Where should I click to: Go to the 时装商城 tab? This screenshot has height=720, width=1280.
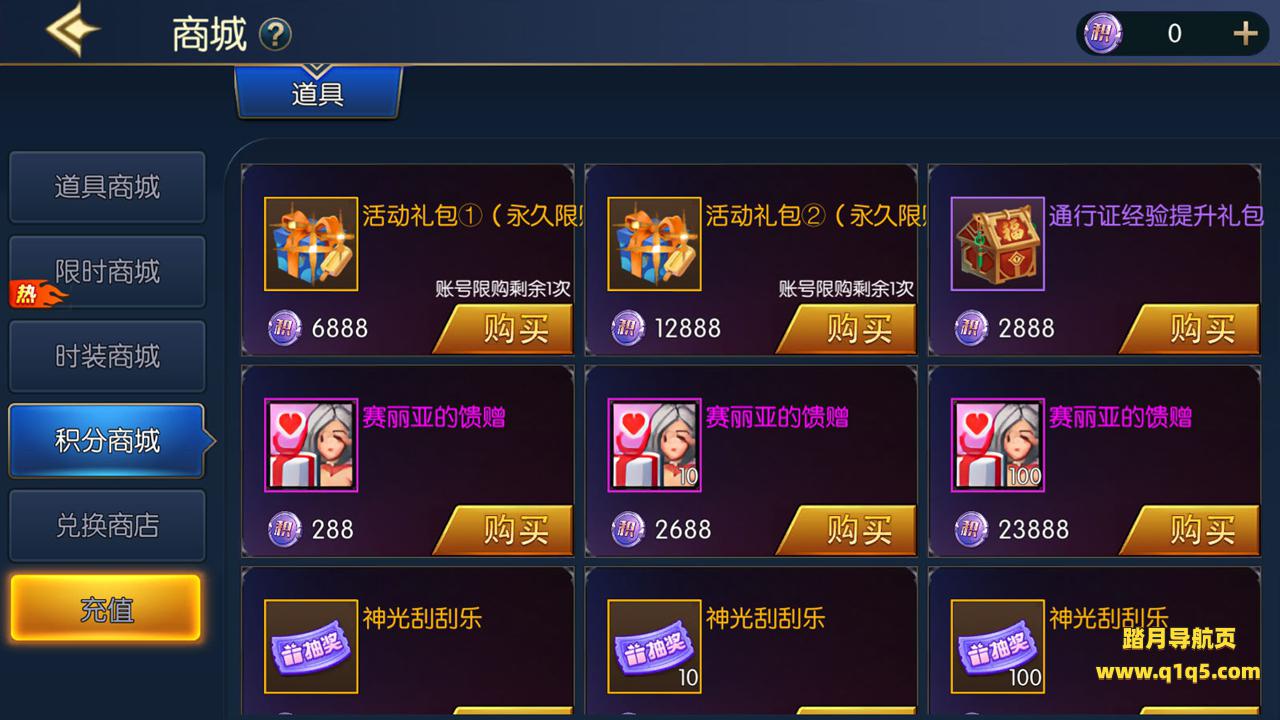pyautogui.click(x=107, y=356)
